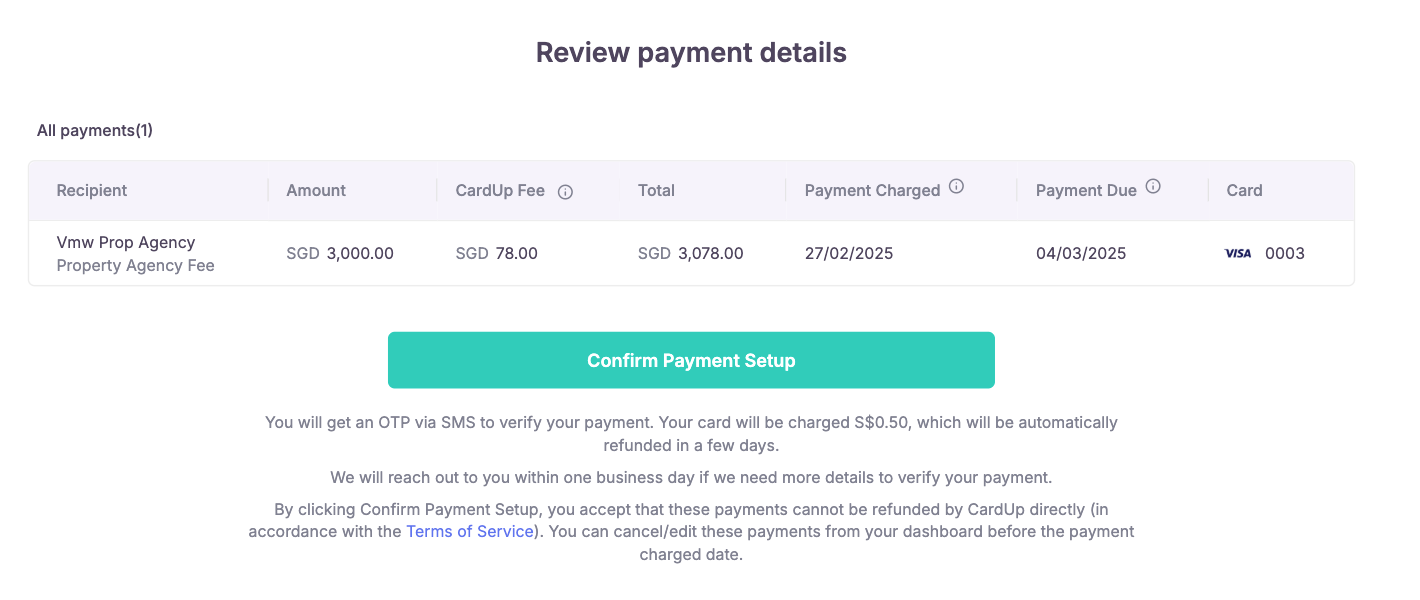
Task: Click the SGD 78.00 fee value
Action: point(497,254)
